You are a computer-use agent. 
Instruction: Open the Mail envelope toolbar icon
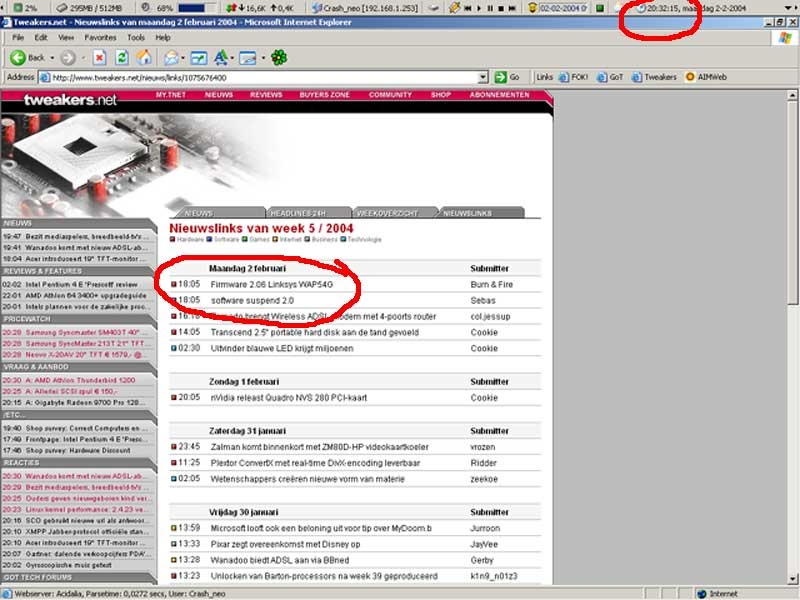tap(171, 58)
